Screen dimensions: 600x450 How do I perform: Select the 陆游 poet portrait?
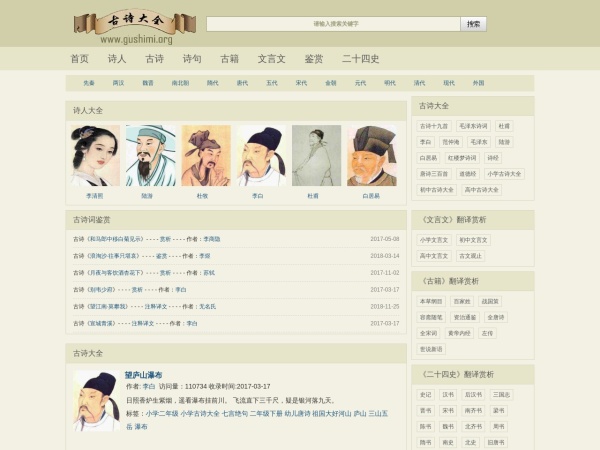(x=149, y=155)
